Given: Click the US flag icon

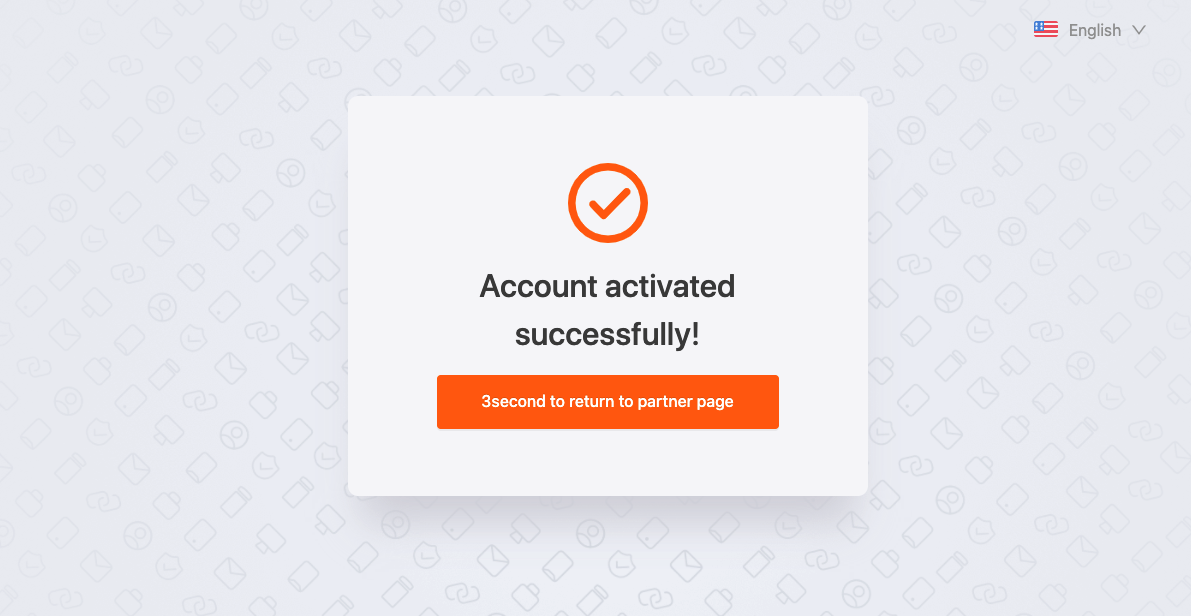Looking at the screenshot, I should click(x=1045, y=30).
